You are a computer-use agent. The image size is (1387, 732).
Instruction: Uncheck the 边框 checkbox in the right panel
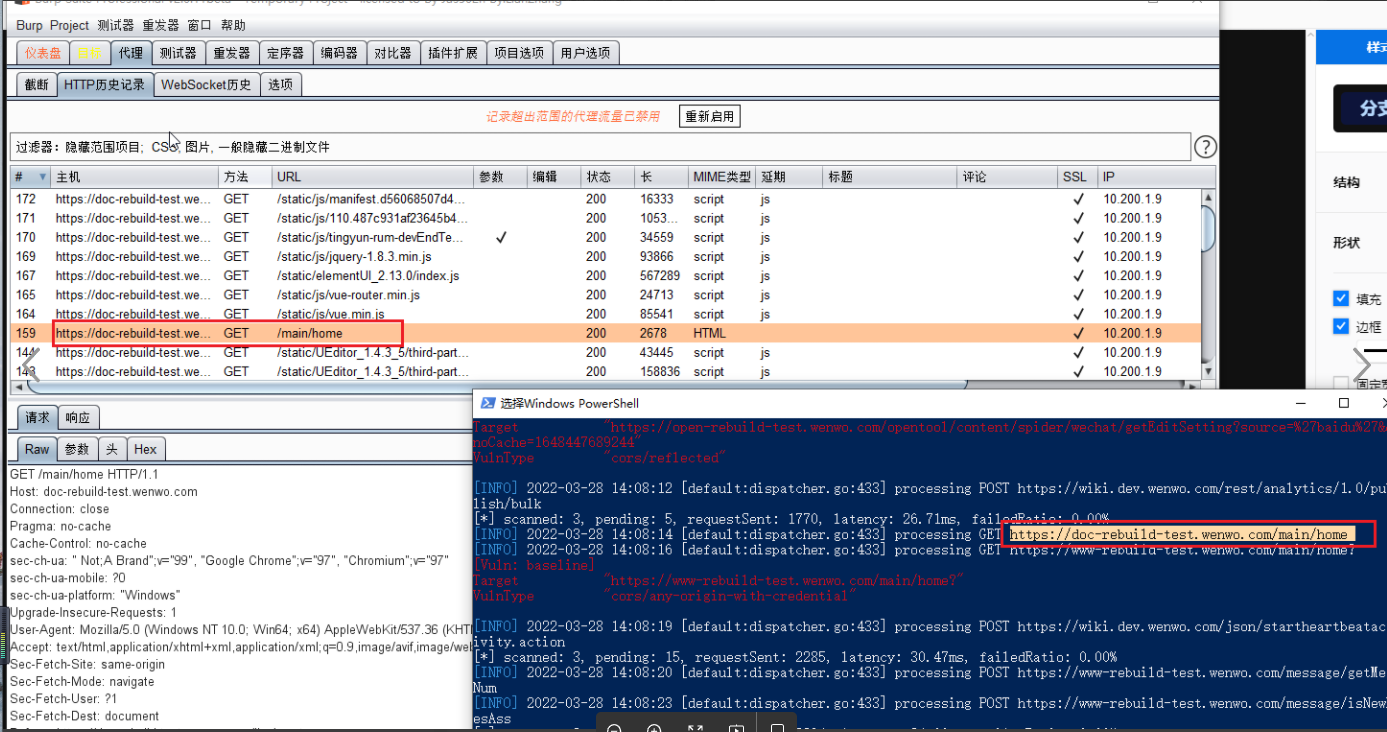click(x=1341, y=325)
